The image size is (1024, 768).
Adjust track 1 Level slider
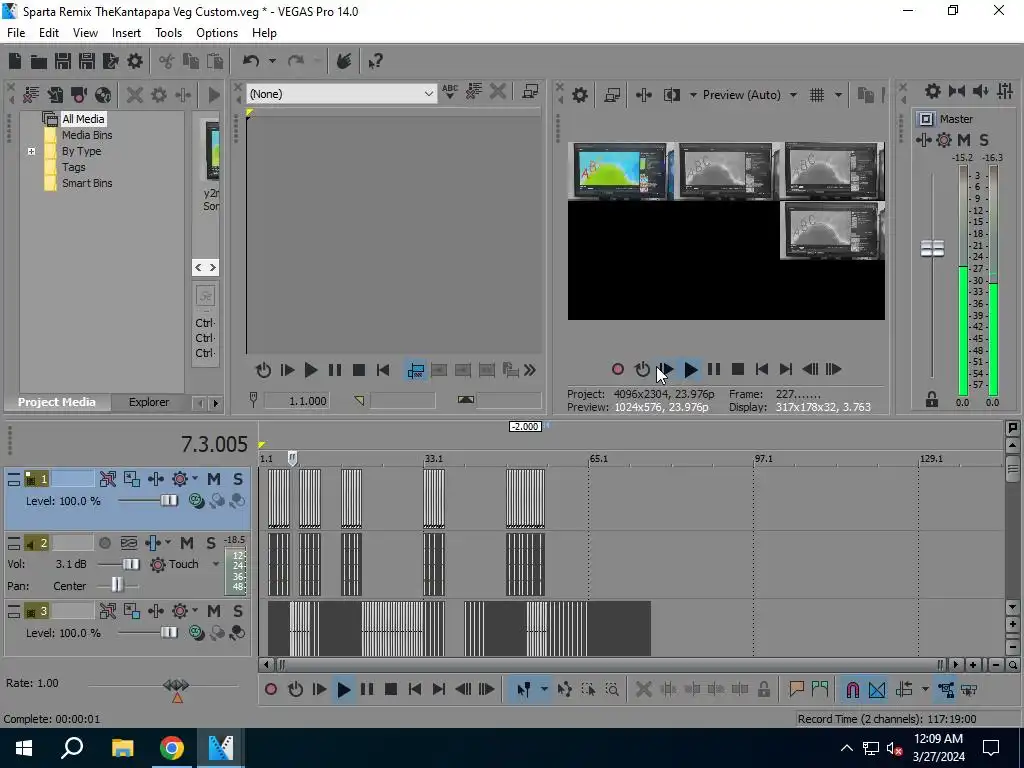tap(169, 501)
